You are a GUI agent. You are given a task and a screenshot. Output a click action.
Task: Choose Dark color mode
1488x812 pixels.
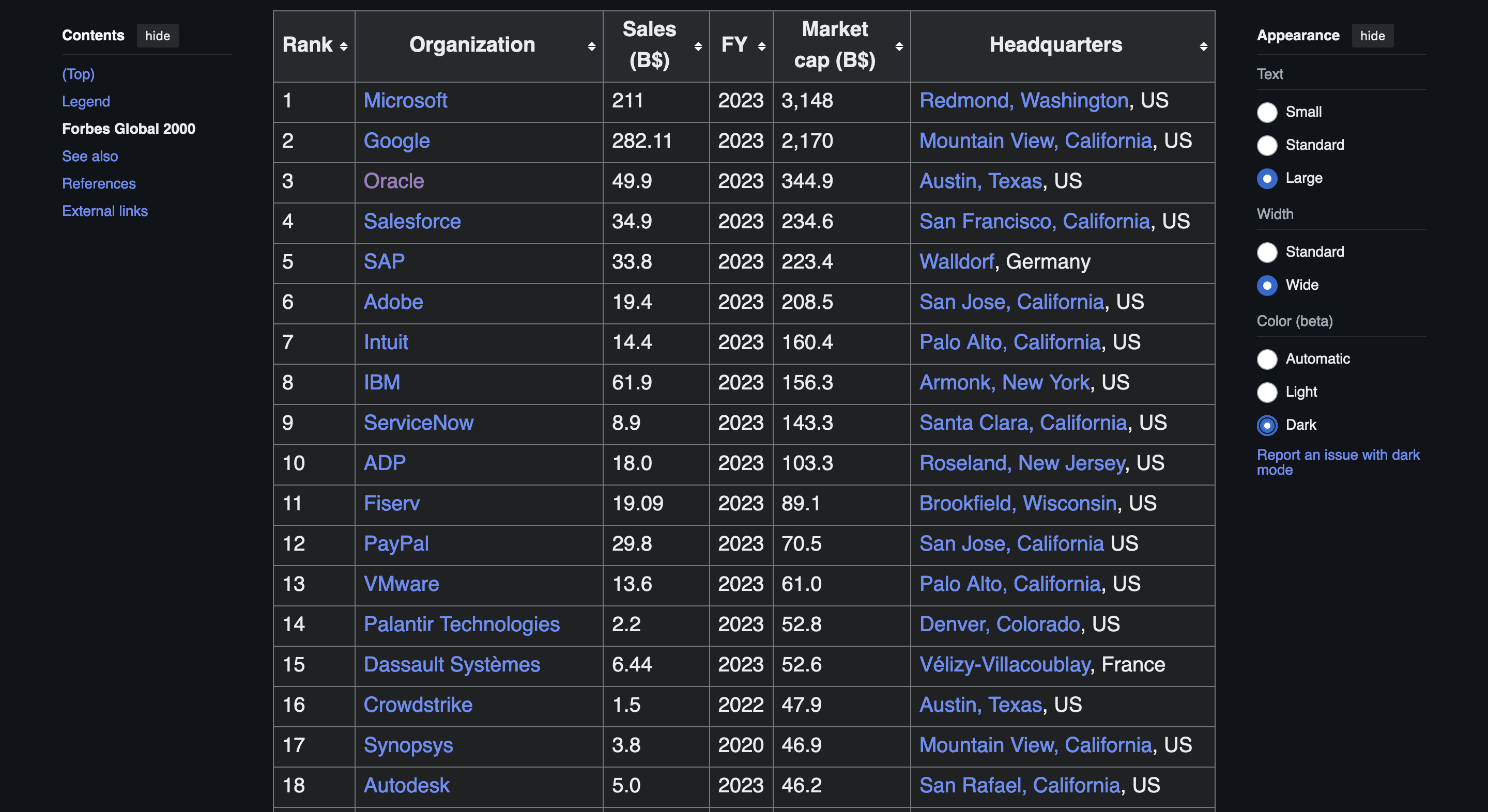click(x=1267, y=425)
